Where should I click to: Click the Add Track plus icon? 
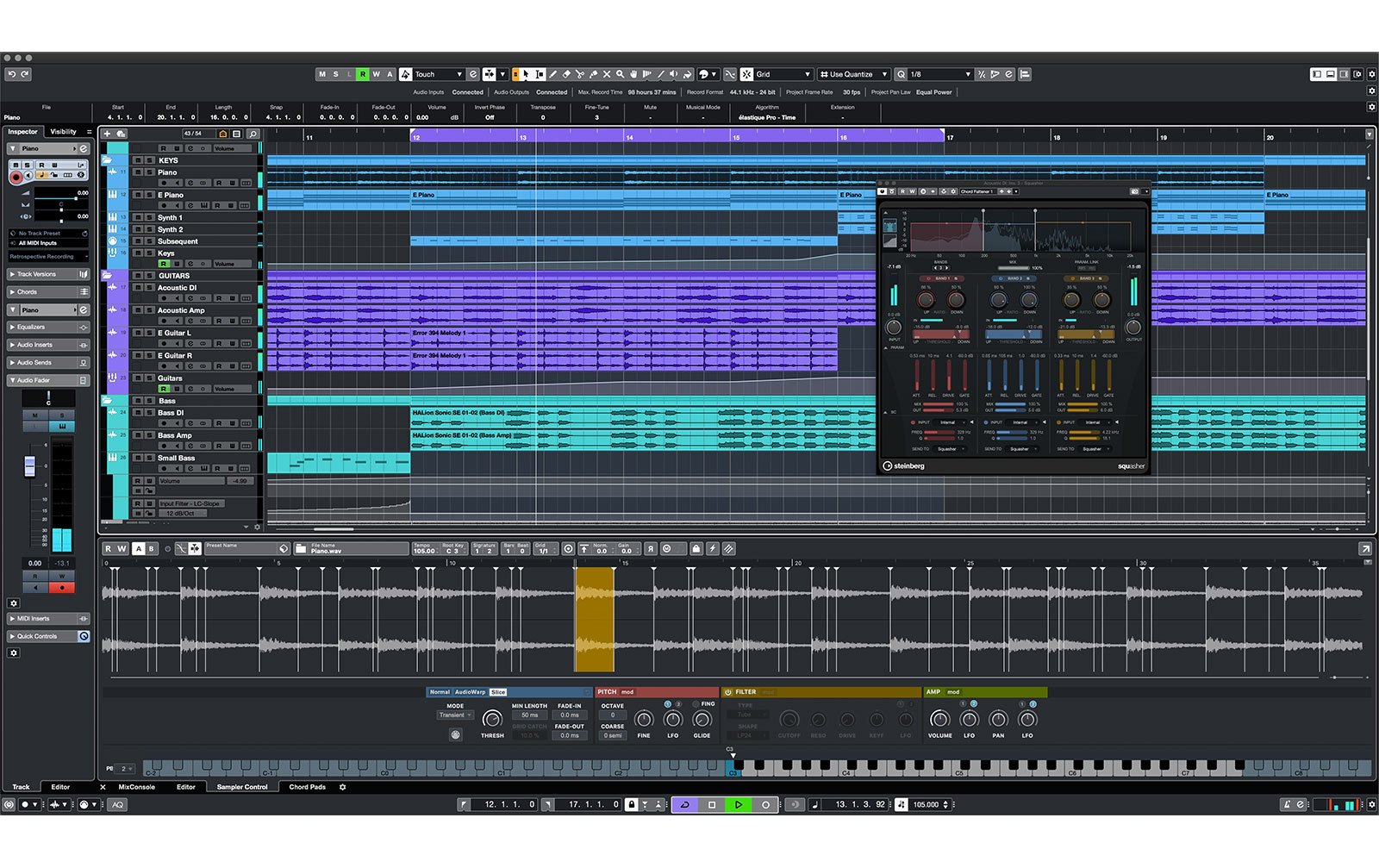108,134
